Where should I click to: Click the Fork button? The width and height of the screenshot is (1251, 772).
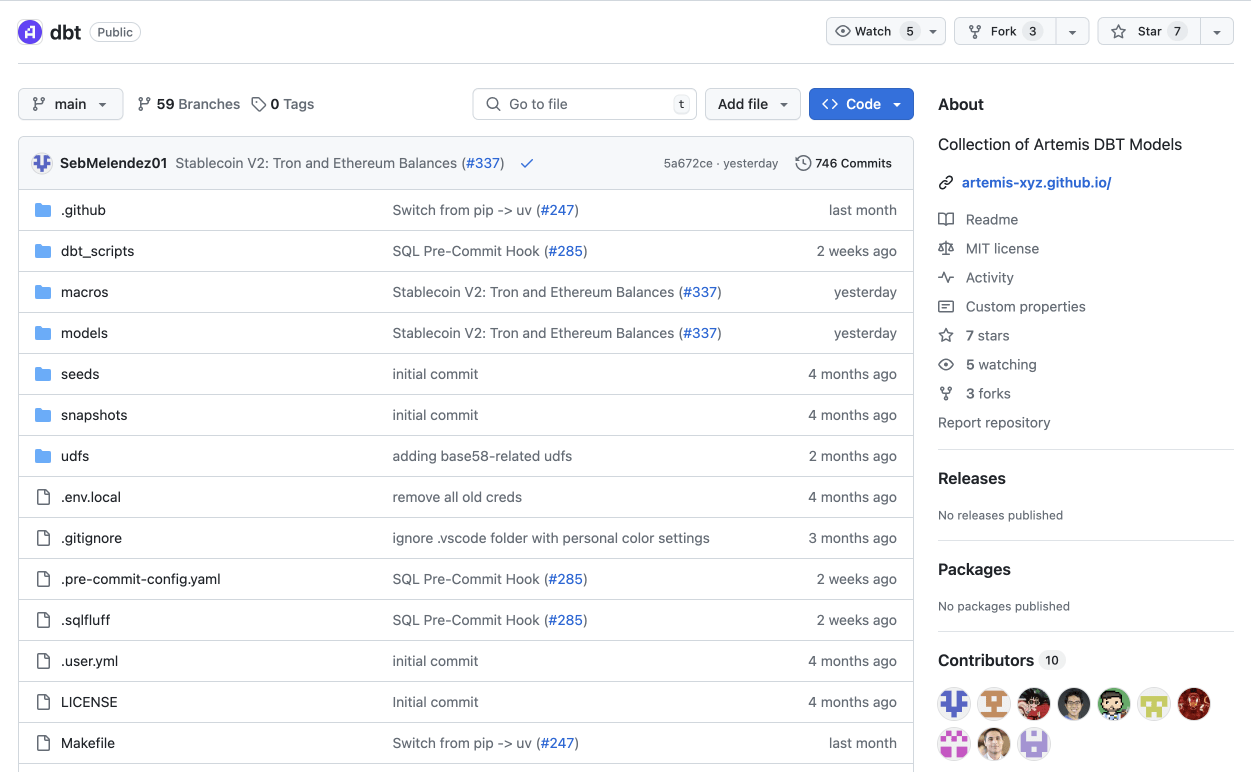(1004, 32)
